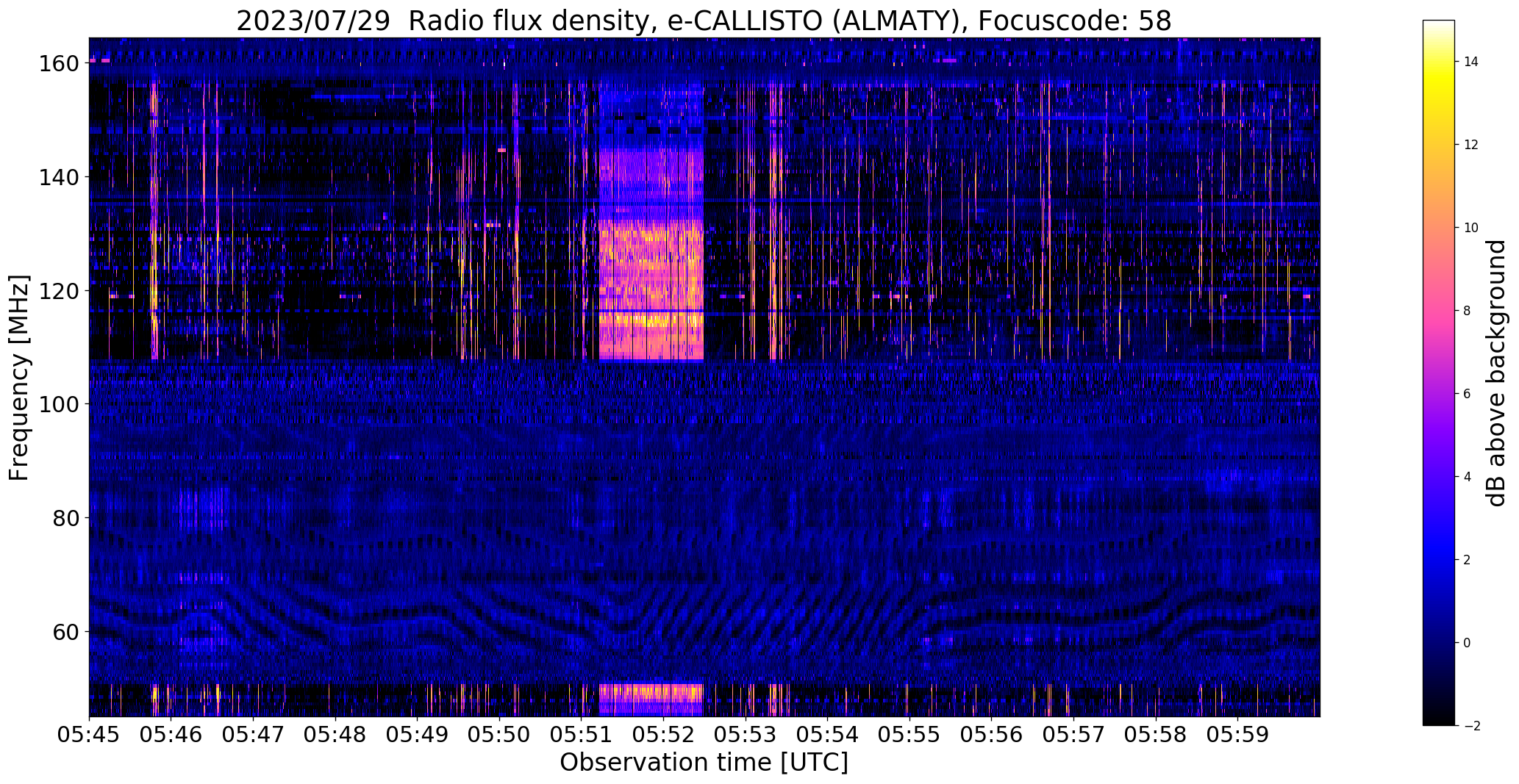Click the colorbar tick value −2
The width and height of the screenshot is (1519, 784).
[x=1472, y=726]
